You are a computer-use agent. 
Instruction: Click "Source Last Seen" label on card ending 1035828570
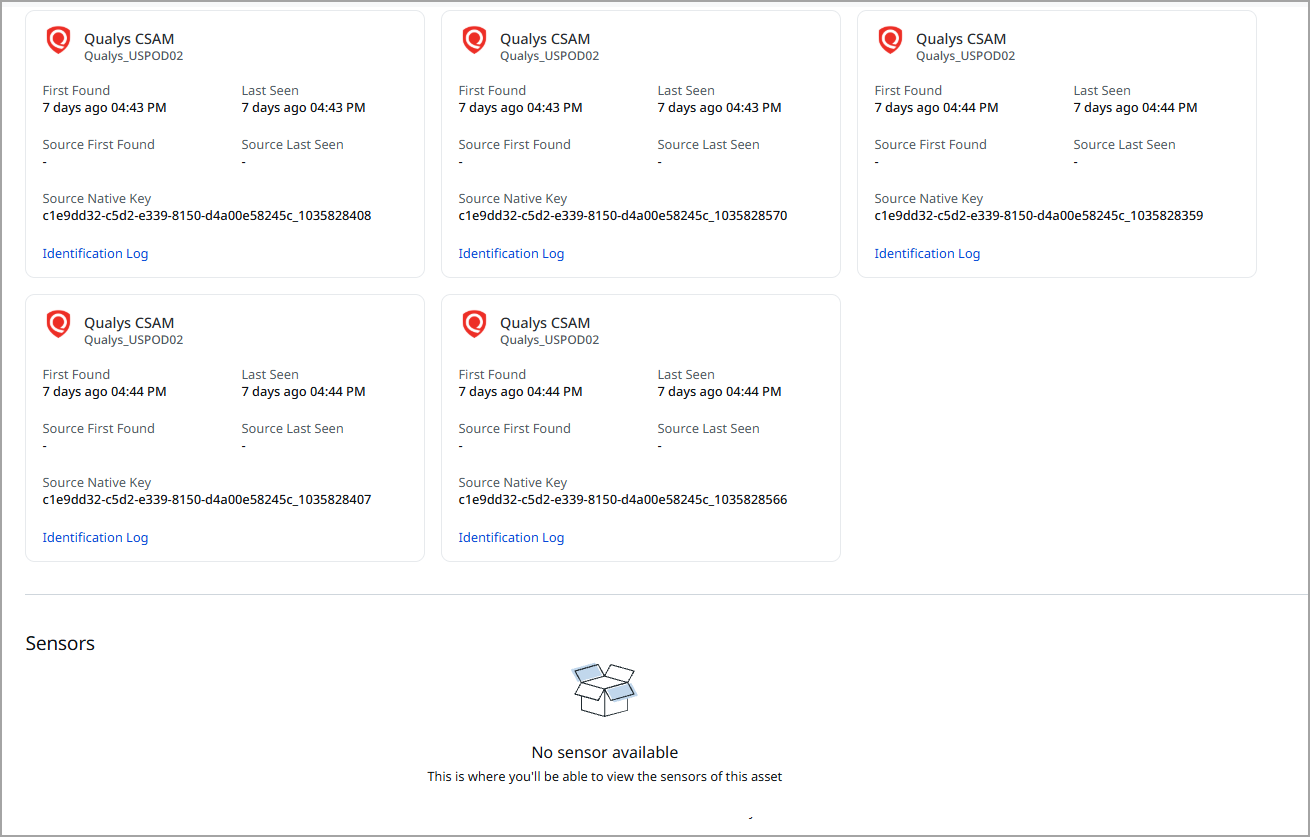point(709,145)
